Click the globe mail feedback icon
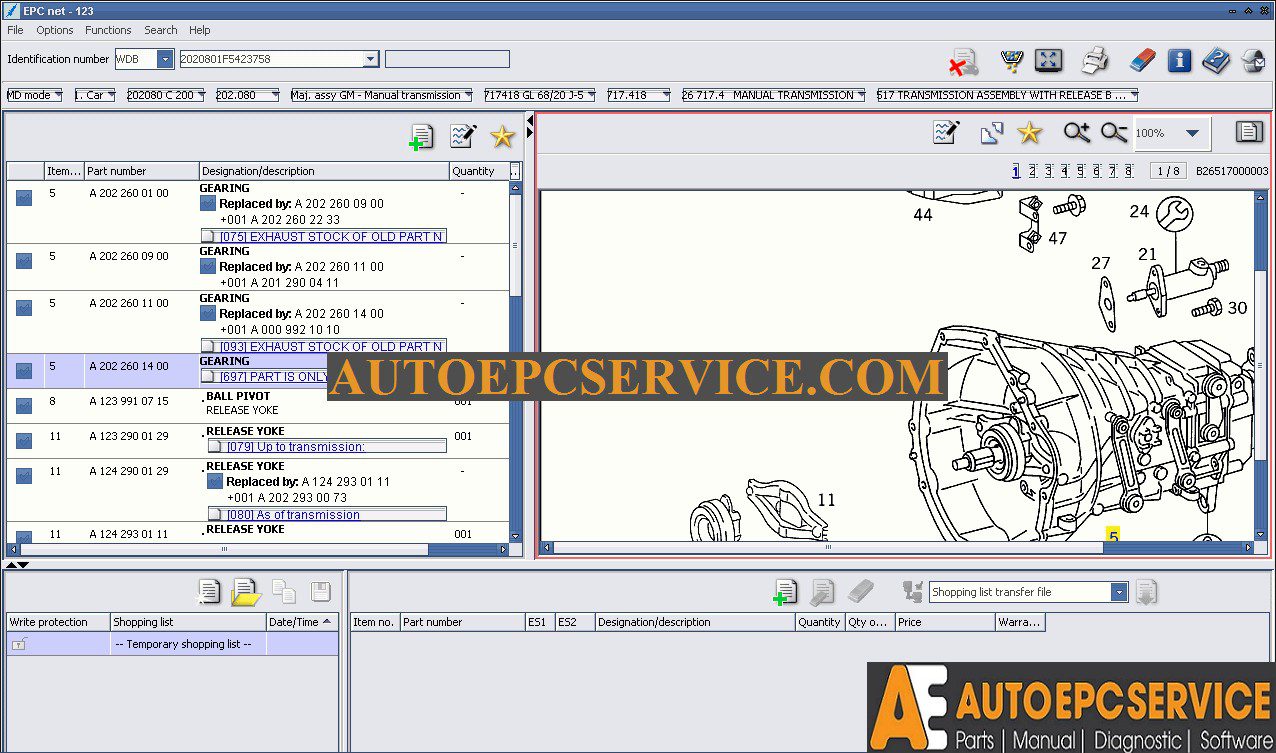Viewport: 1276px width, 753px height. pos(1253,61)
